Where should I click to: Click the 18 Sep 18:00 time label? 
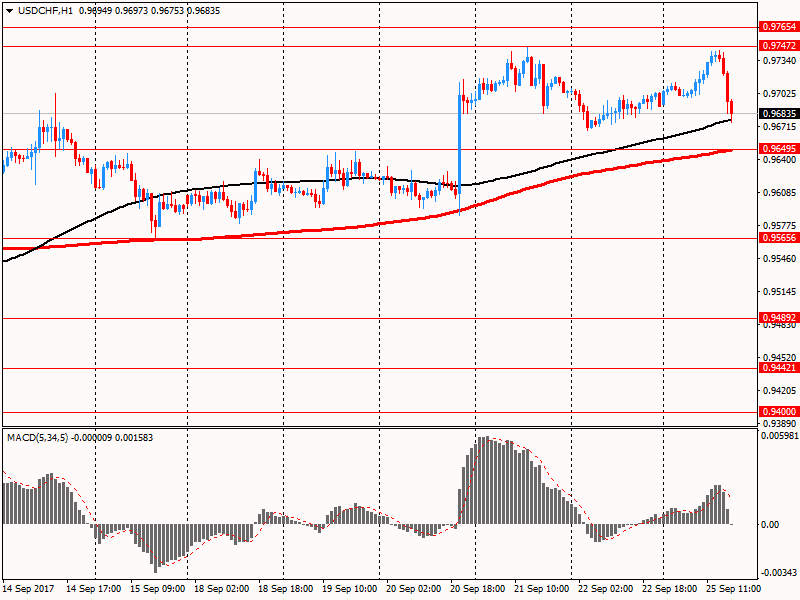[x=286, y=589]
